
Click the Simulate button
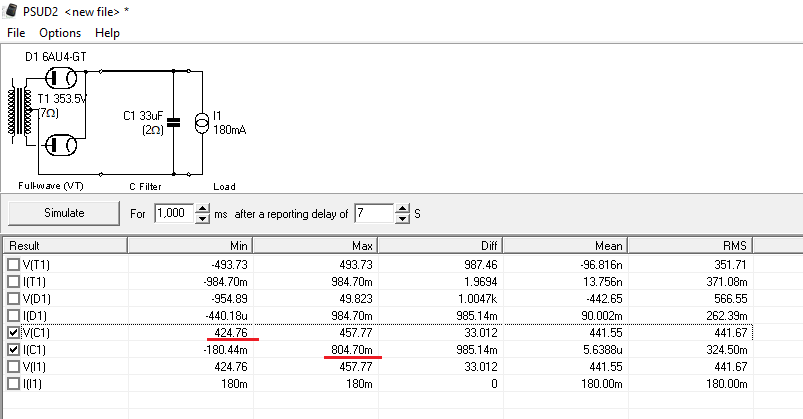pos(64,213)
